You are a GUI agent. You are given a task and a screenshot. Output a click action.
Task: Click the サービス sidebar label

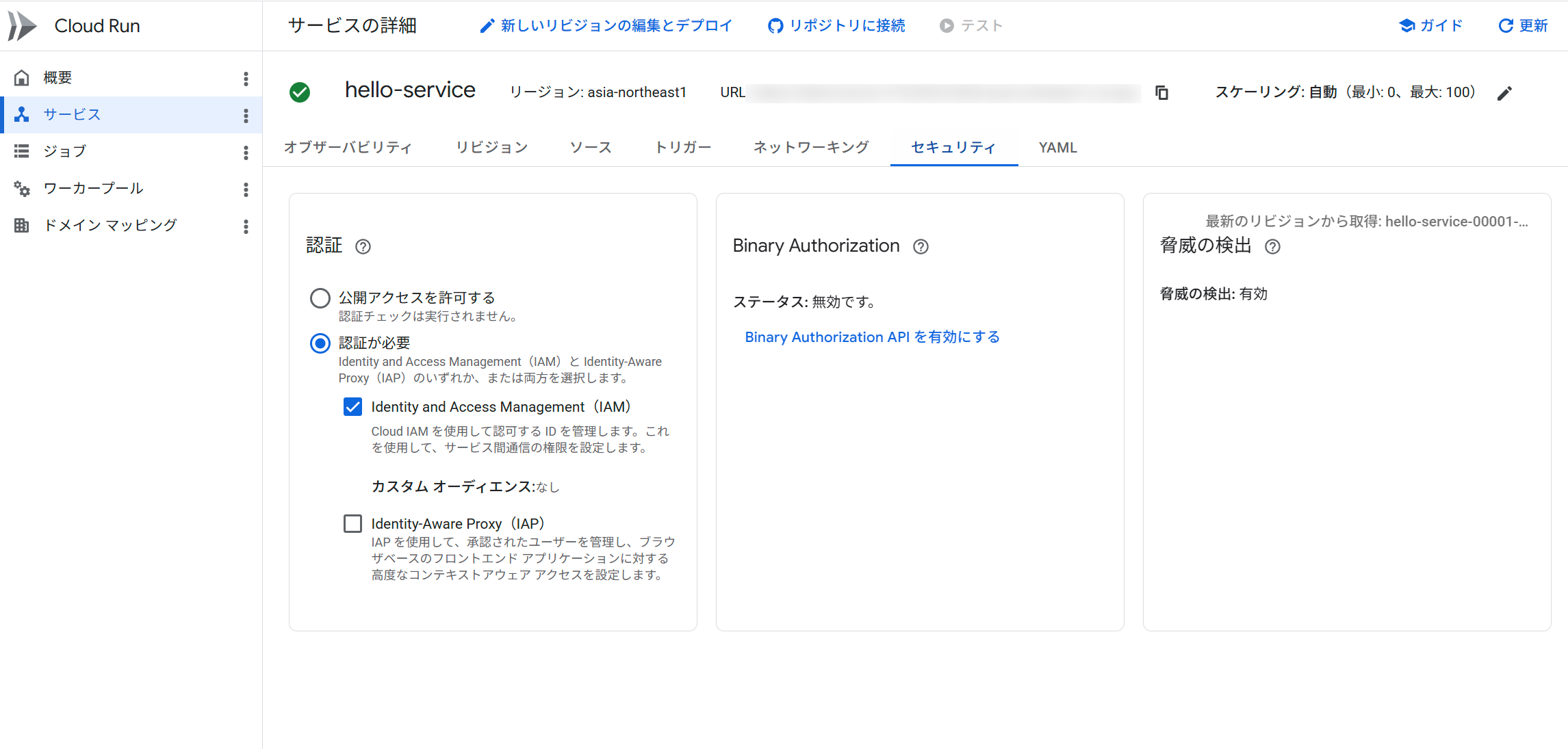click(72, 115)
